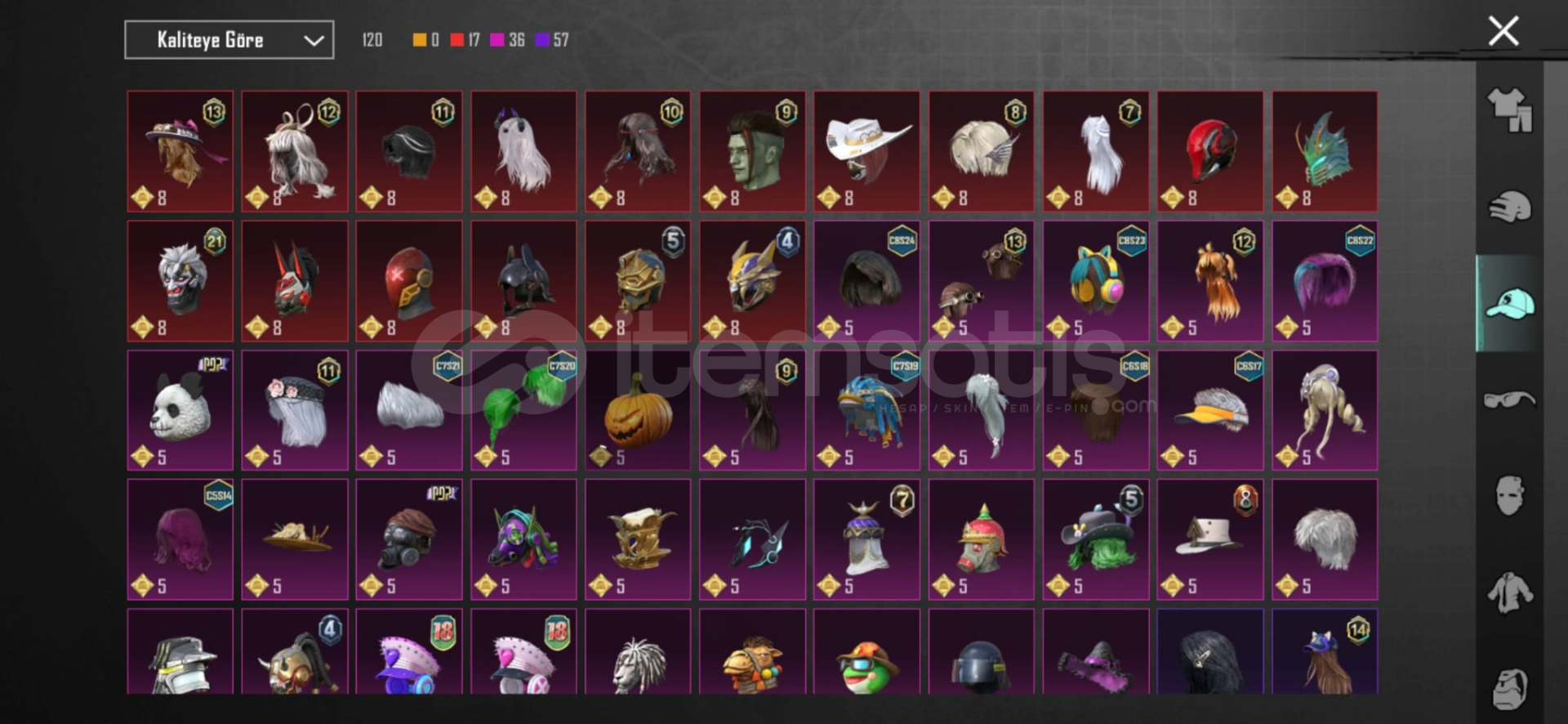Select the jacket category icon
This screenshot has width=1568, height=724.
1509,592
